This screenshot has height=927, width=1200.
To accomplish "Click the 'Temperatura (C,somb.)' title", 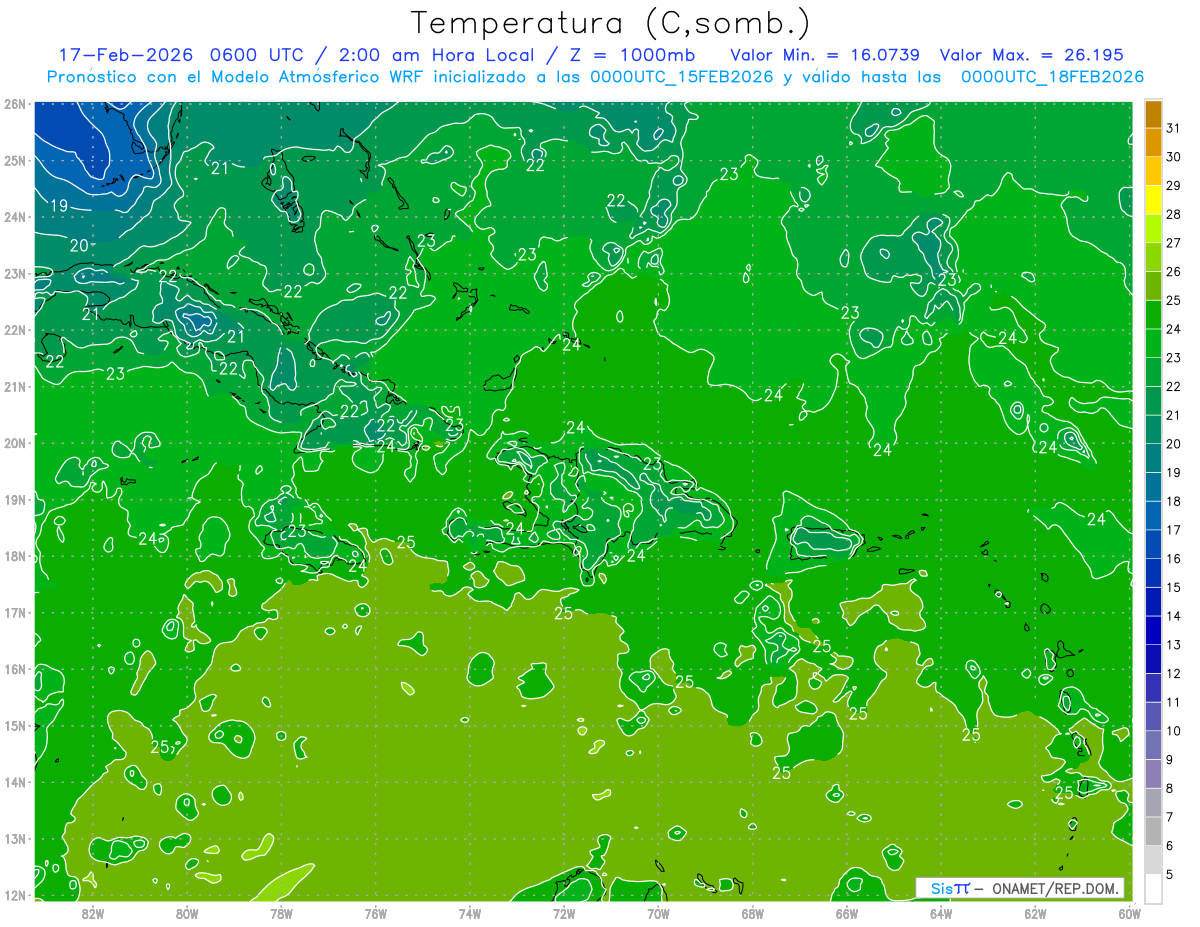I will (611, 23).
